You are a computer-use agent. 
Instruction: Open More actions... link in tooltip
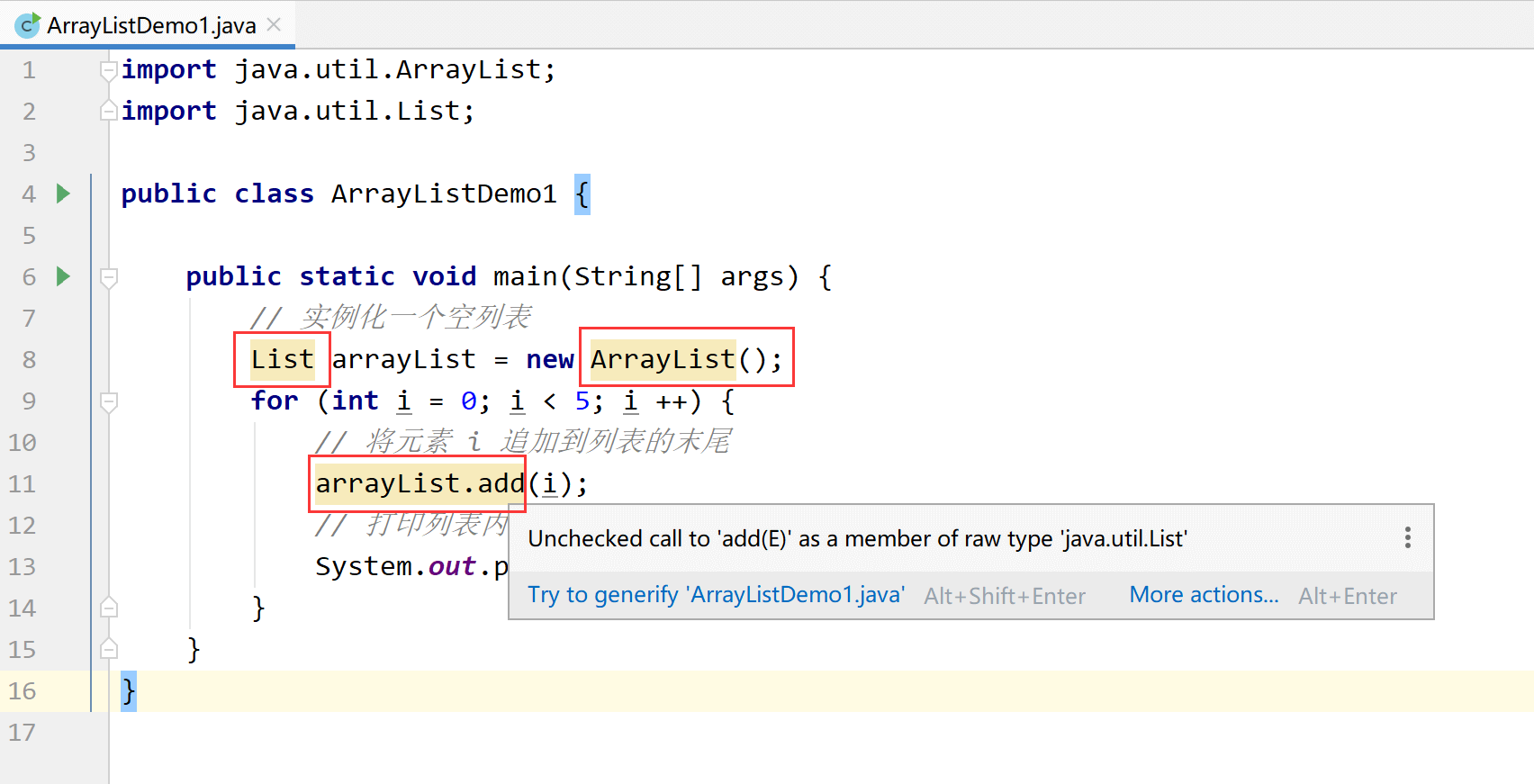pos(1204,595)
